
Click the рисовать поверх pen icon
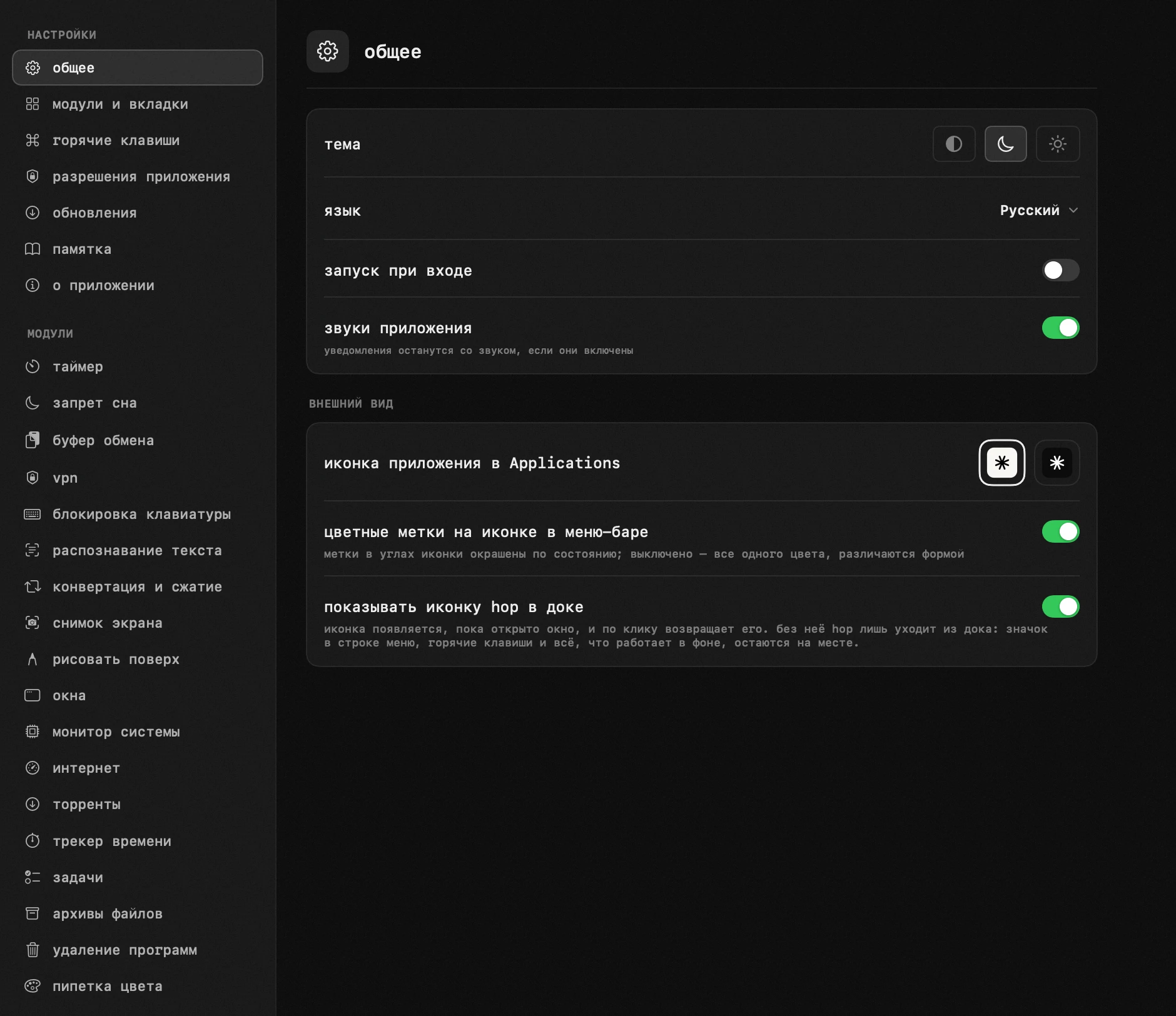tap(33, 659)
